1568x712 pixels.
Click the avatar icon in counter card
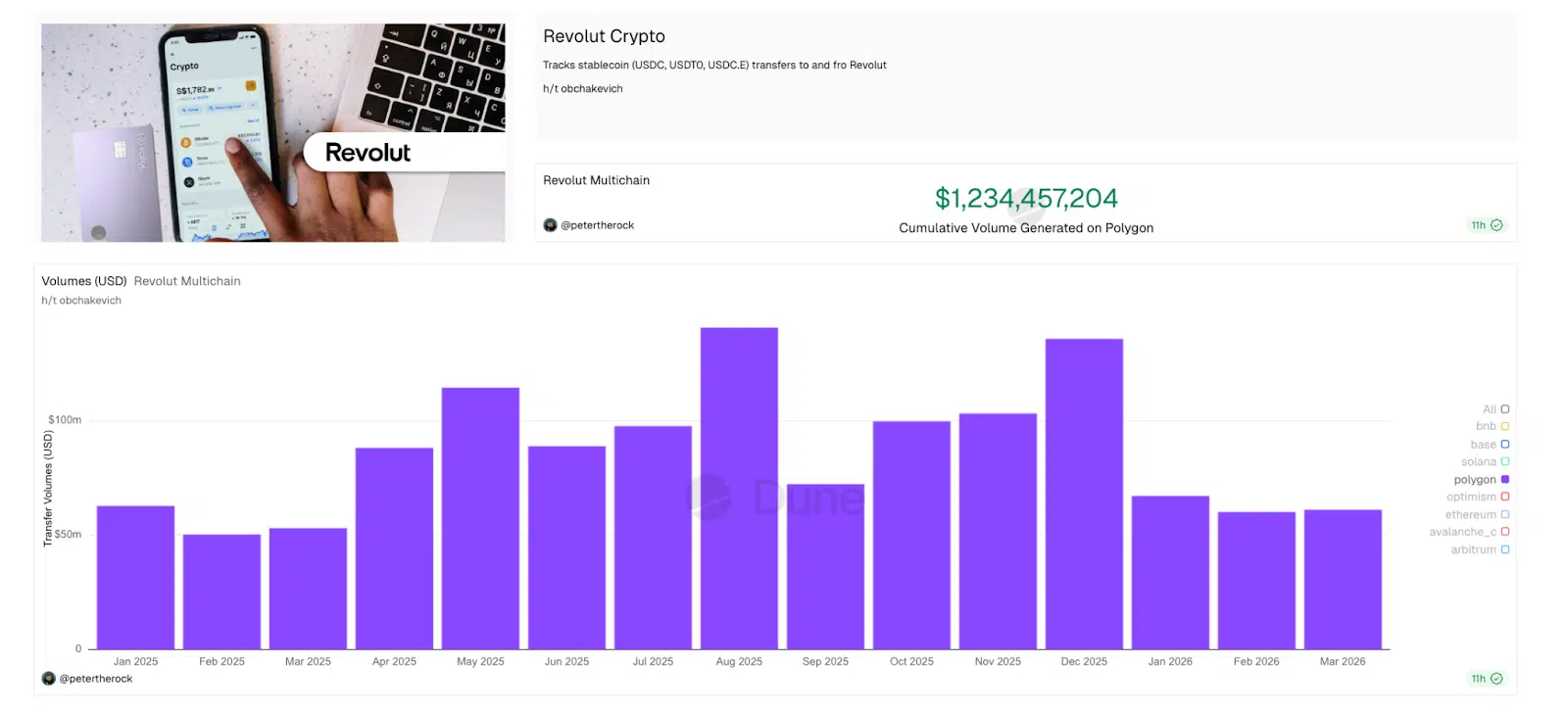(x=550, y=225)
